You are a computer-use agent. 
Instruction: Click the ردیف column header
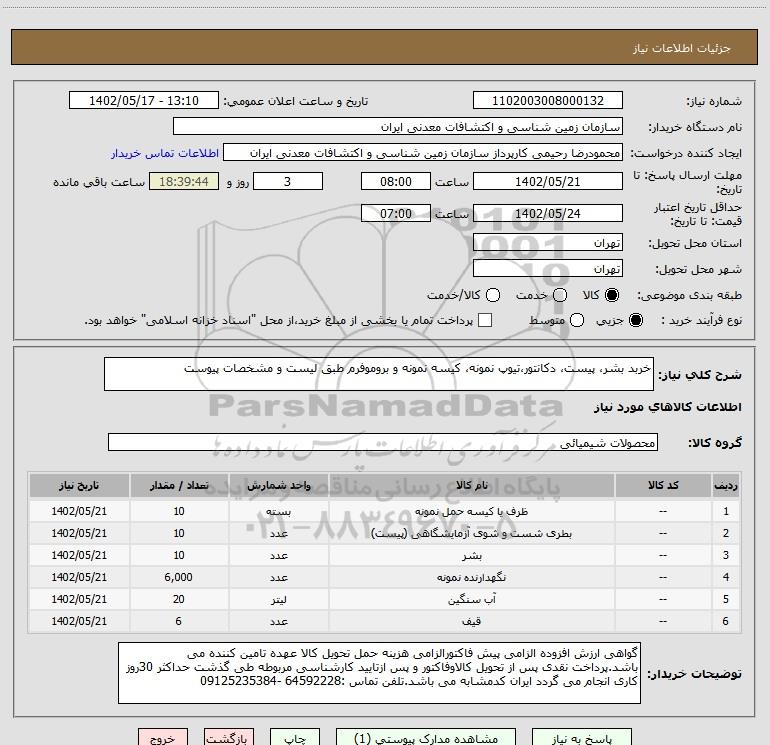(726, 485)
